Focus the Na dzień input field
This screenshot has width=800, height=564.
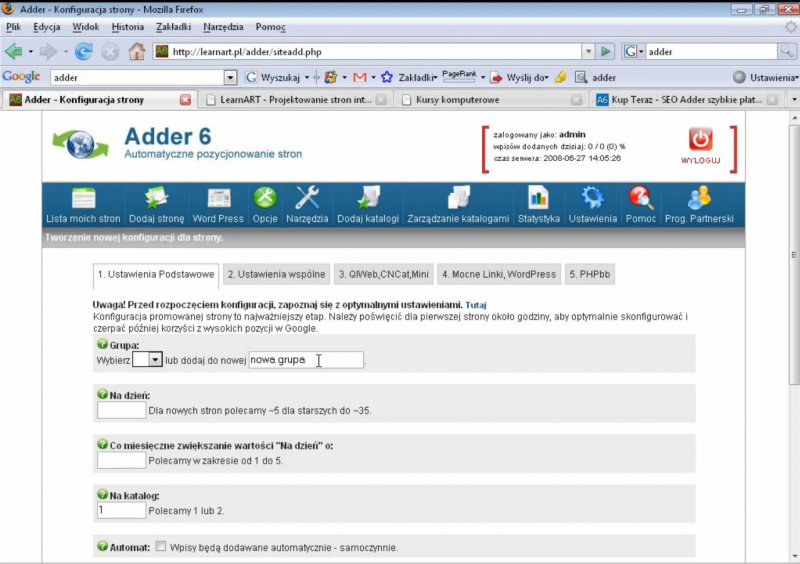click(121, 410)
